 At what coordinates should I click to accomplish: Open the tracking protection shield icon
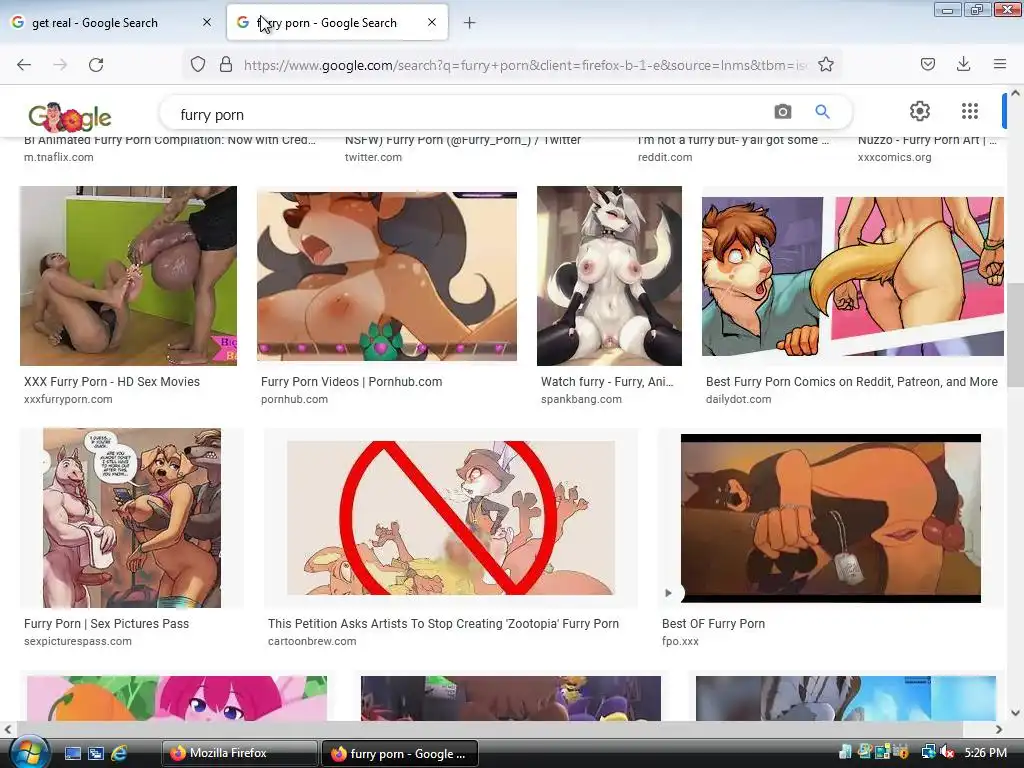coord(198,65)
